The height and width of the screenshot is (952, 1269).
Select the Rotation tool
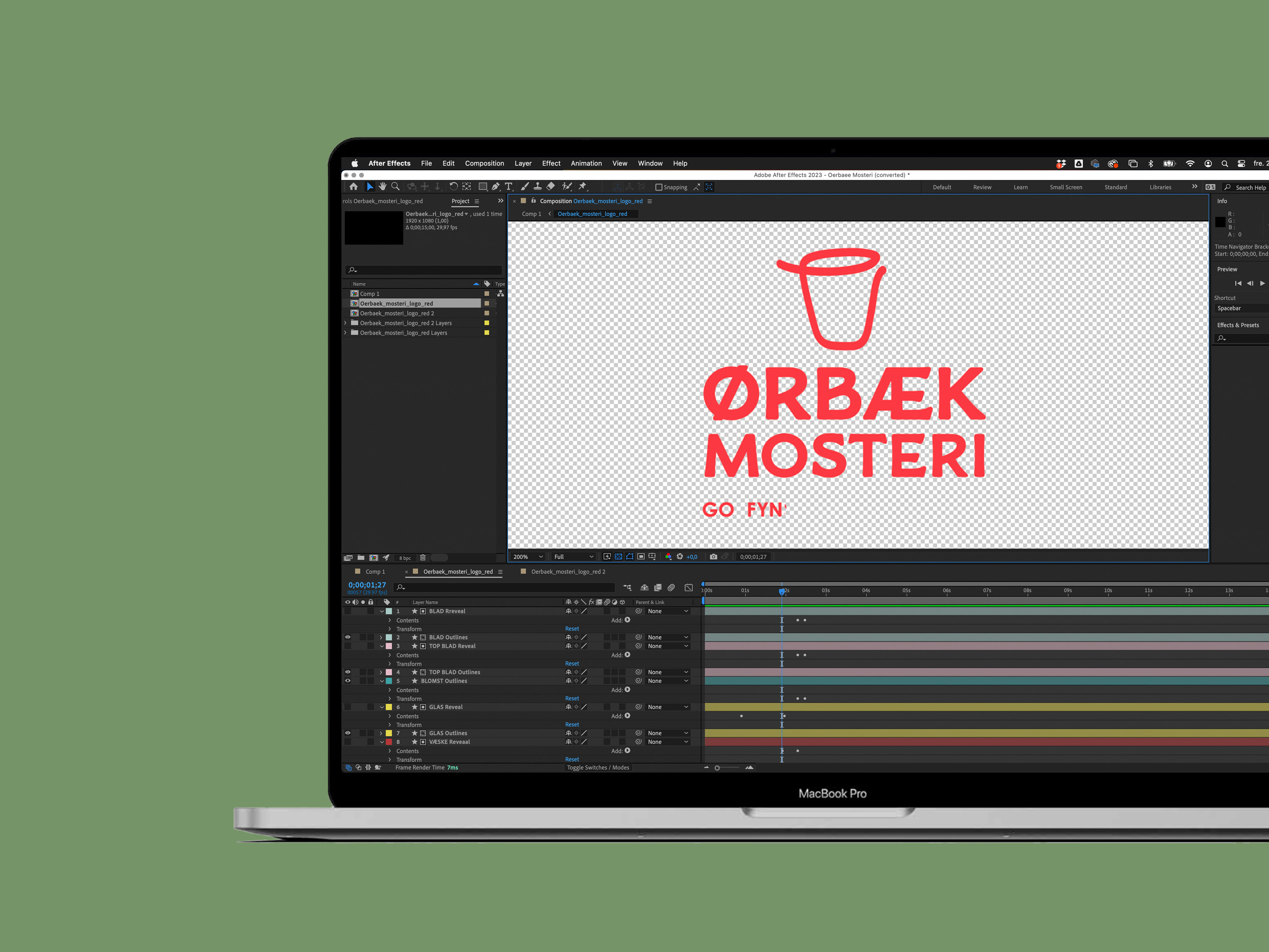[x=453, y=186]
